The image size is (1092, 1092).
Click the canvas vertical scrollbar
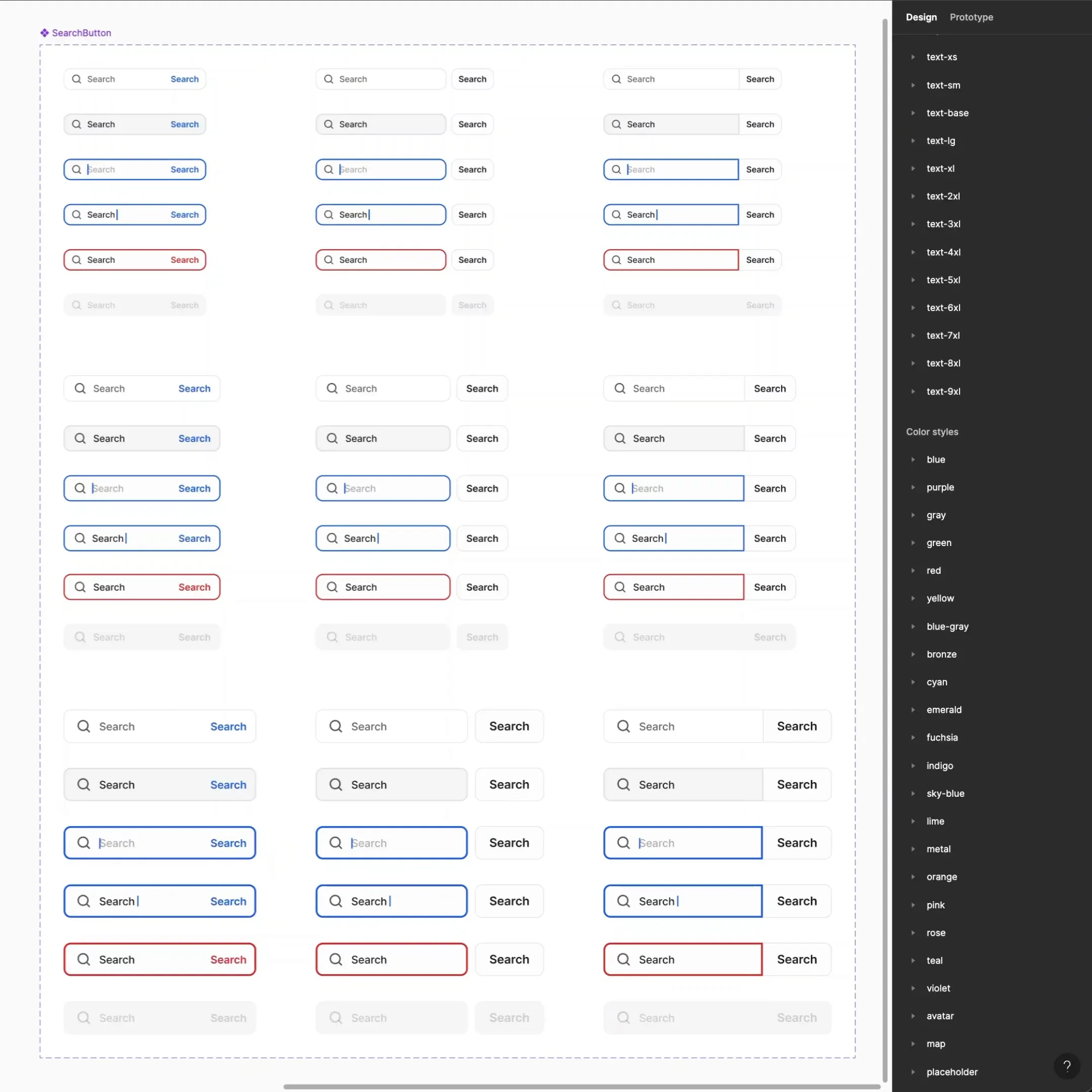pyautogui.click(x=885, y=551)
